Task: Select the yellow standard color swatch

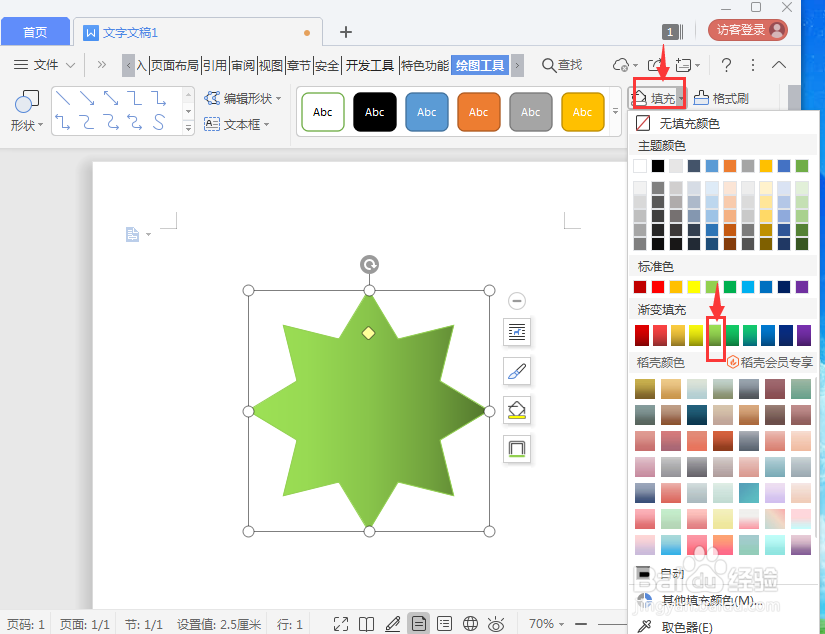Action: 693,287
